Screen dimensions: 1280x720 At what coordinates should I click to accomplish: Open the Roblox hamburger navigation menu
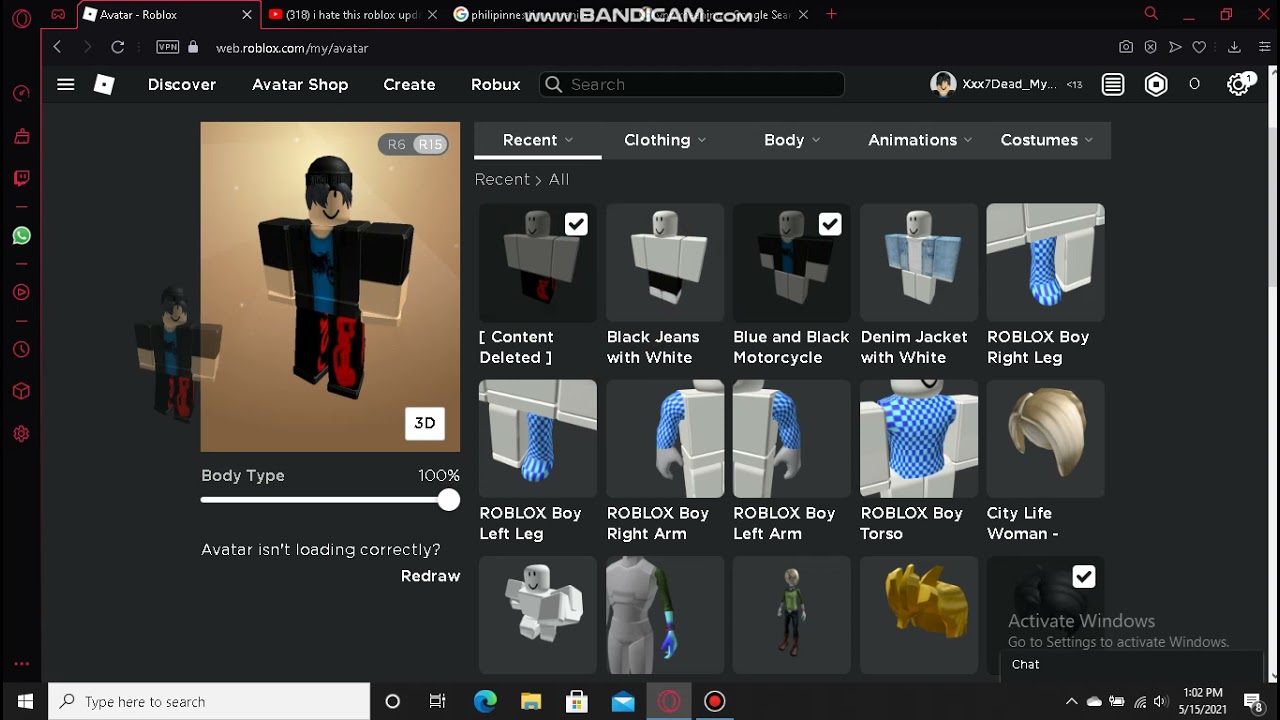(66, 85)
